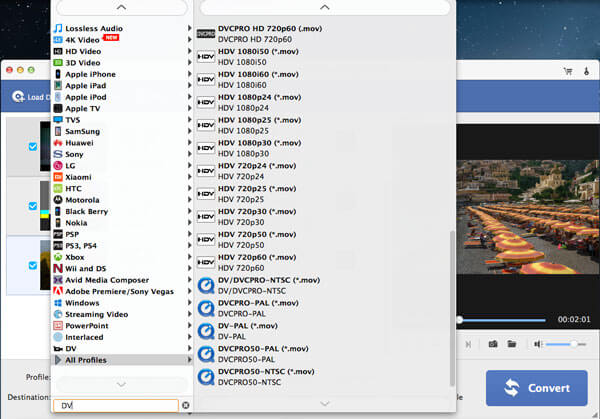This screenshot has width=600, height=419.
Task: Click the PowerPoint category icon
Action: click(58, 326)
